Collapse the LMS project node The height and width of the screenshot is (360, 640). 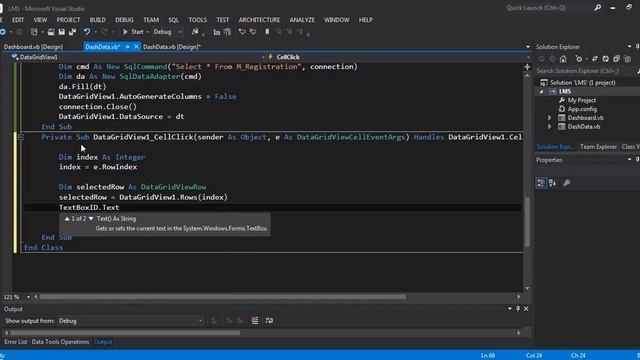542,91
